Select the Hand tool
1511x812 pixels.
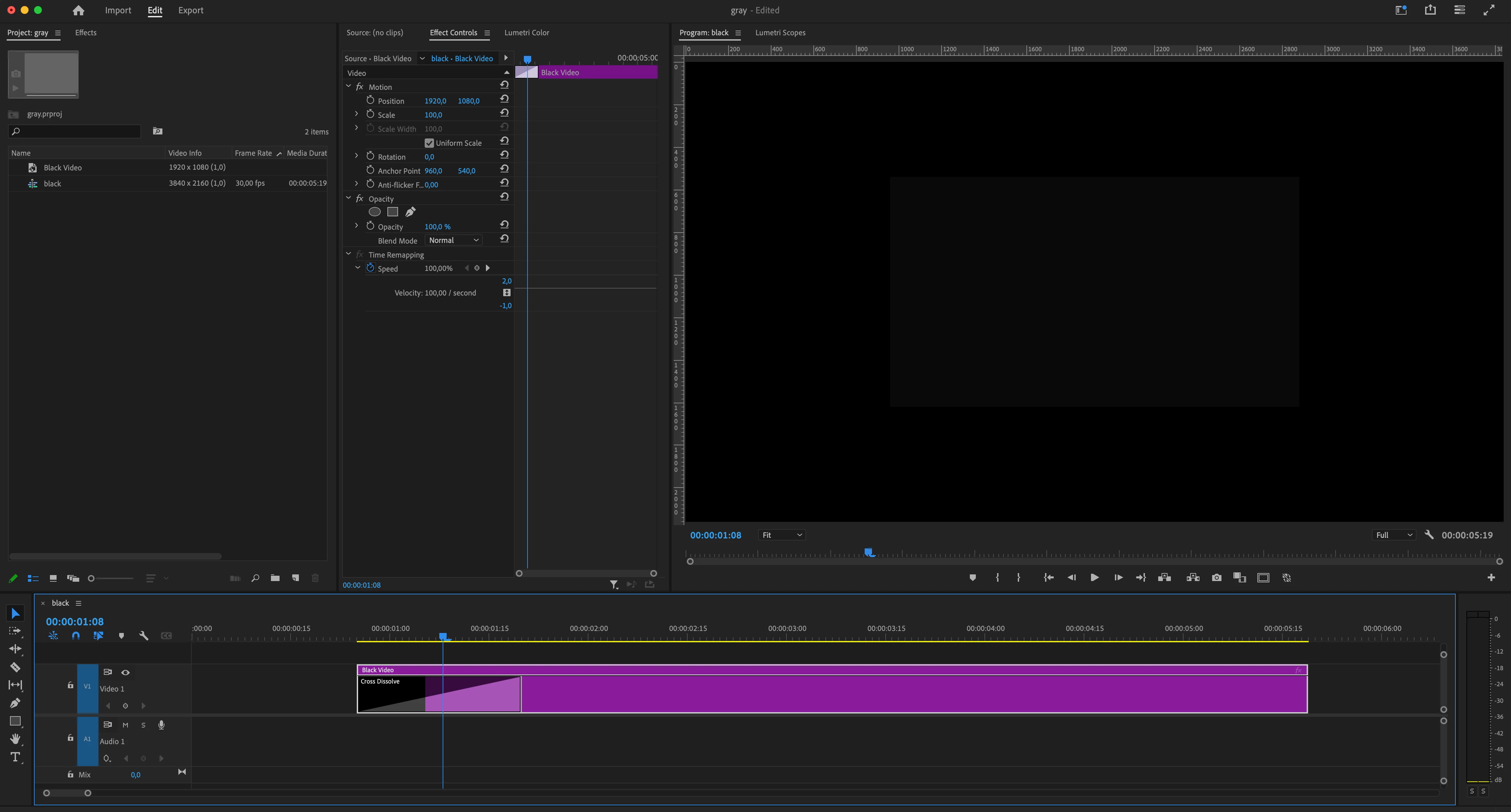15,739
